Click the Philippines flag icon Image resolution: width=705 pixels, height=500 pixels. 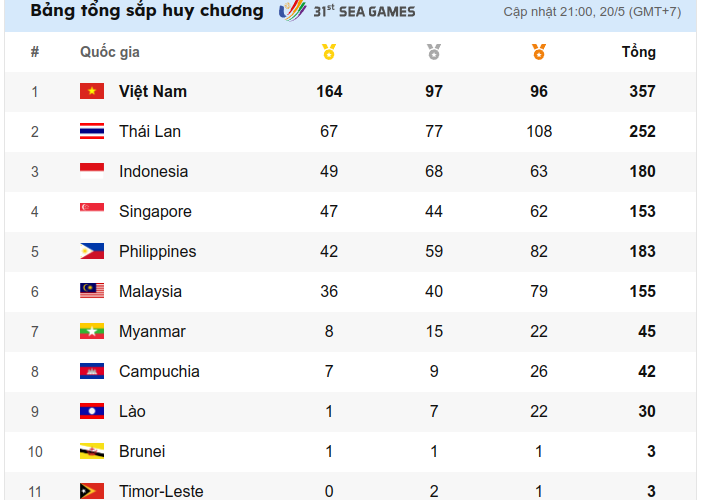point(92,252)
